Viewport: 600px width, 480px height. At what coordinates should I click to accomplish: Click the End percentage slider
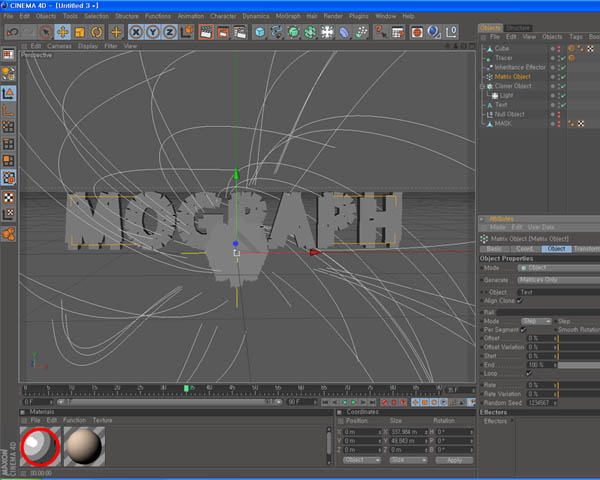click(579, 365)
